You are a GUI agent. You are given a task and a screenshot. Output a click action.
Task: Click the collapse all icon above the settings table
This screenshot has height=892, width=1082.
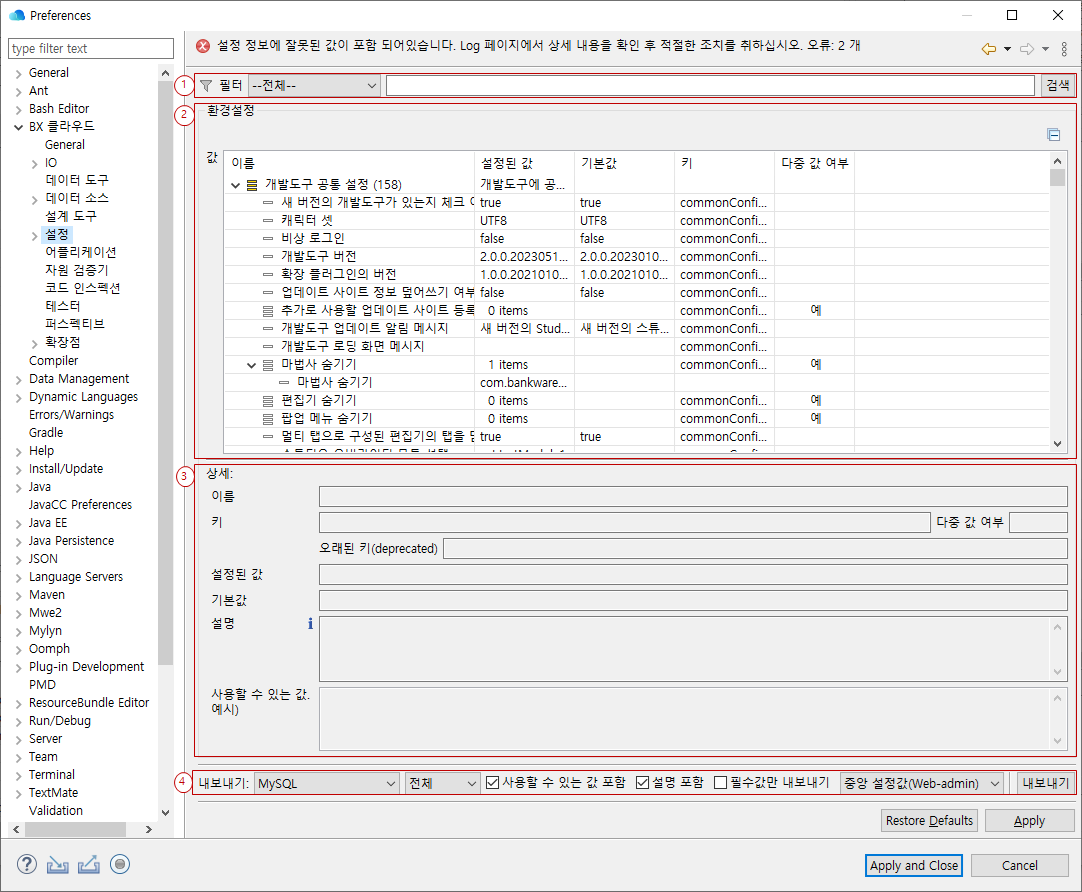tap(1054, 135)
